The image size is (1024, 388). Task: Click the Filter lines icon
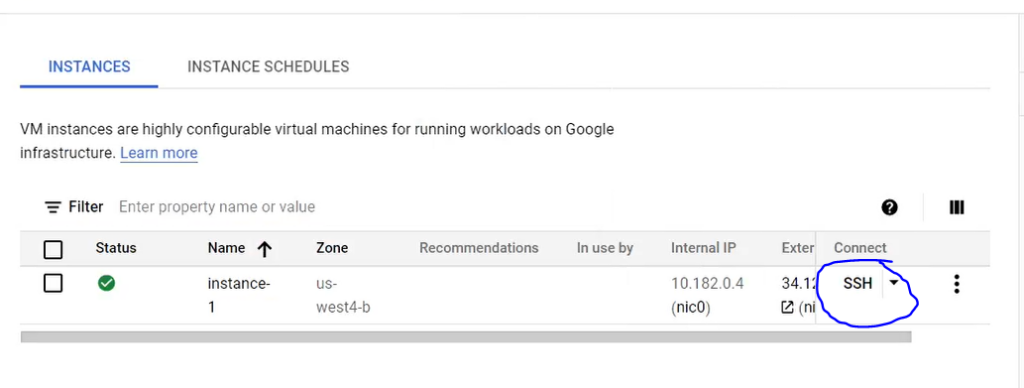click(52, 208)
